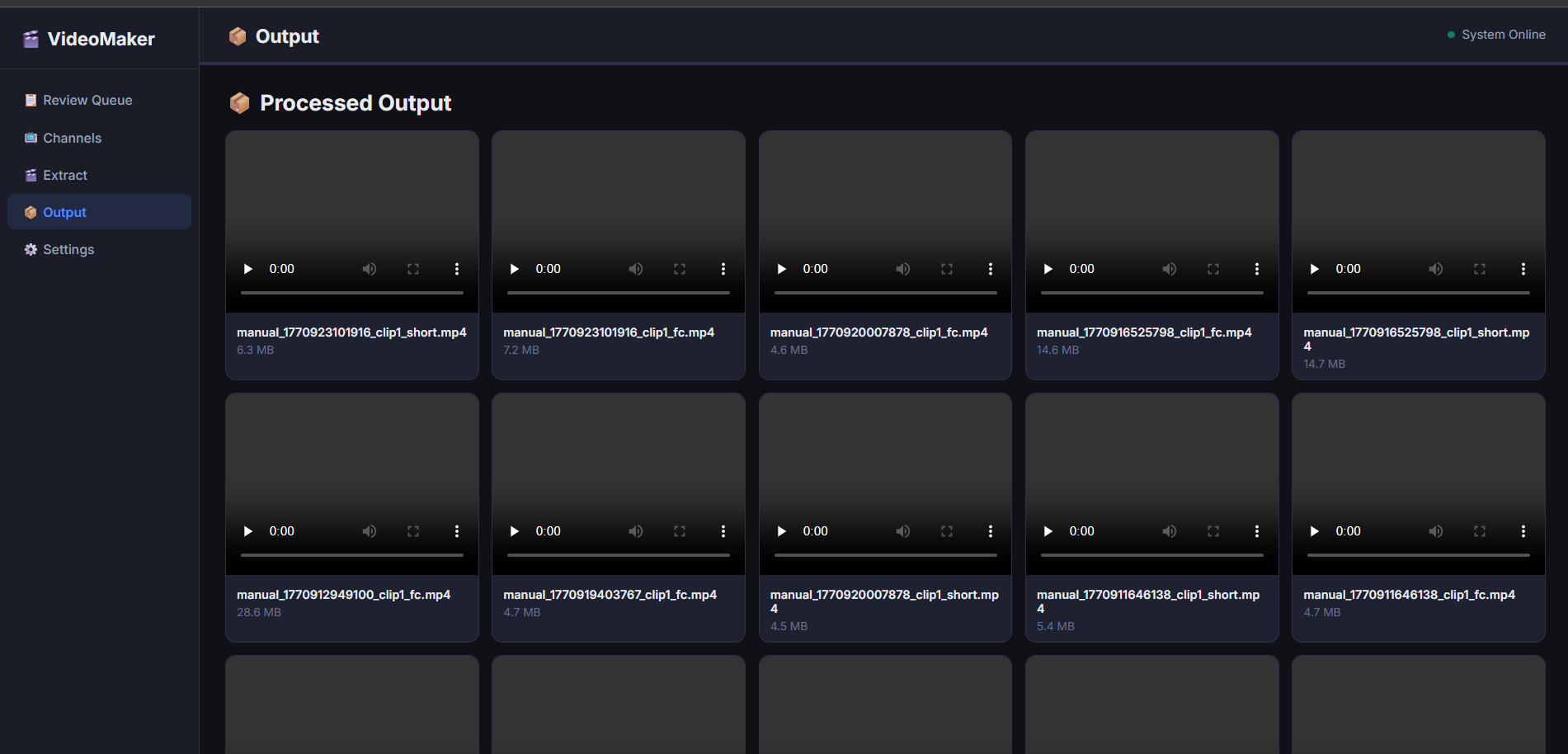Viewport: 1568px width, 754px height.
Task: Click the Output box icon in the header
Action: pos(238,35)
